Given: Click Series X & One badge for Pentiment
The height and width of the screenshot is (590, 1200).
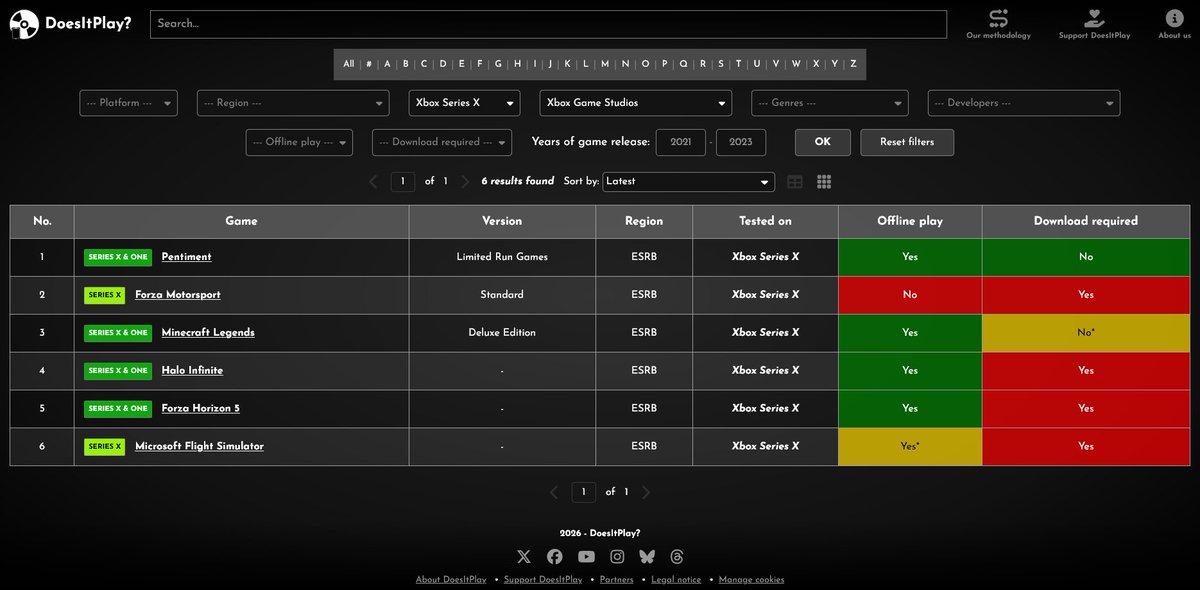Looking at the screenshot, I should (118, 257).
